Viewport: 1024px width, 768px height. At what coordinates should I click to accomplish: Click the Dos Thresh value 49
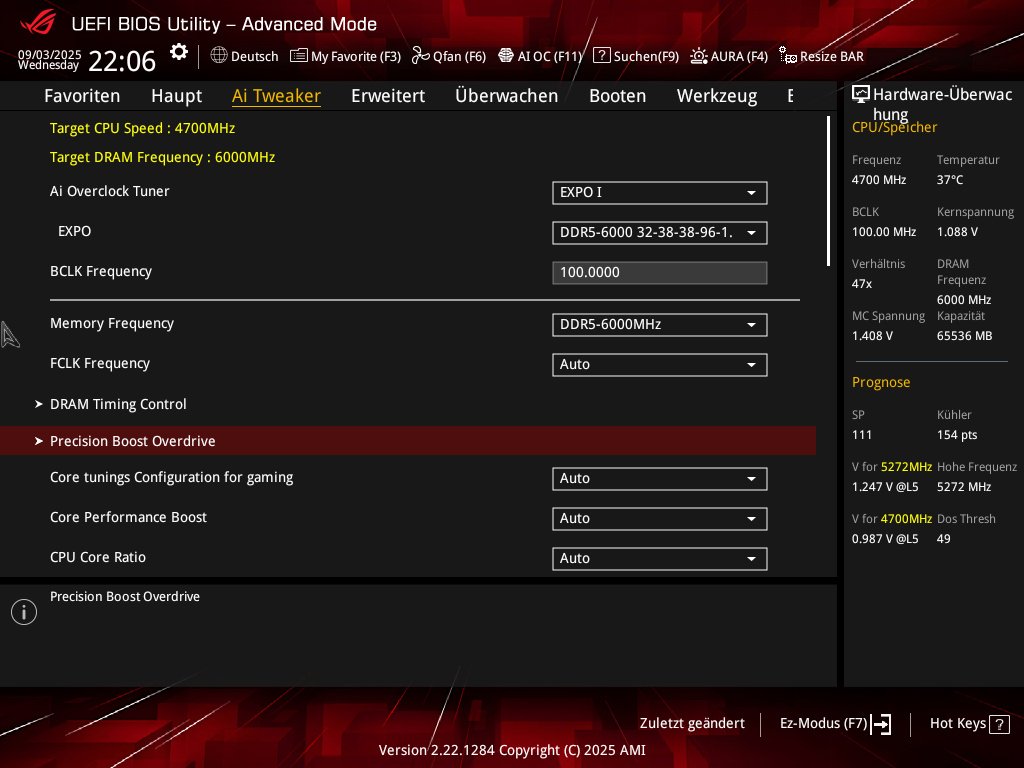(x=943, y=539)
